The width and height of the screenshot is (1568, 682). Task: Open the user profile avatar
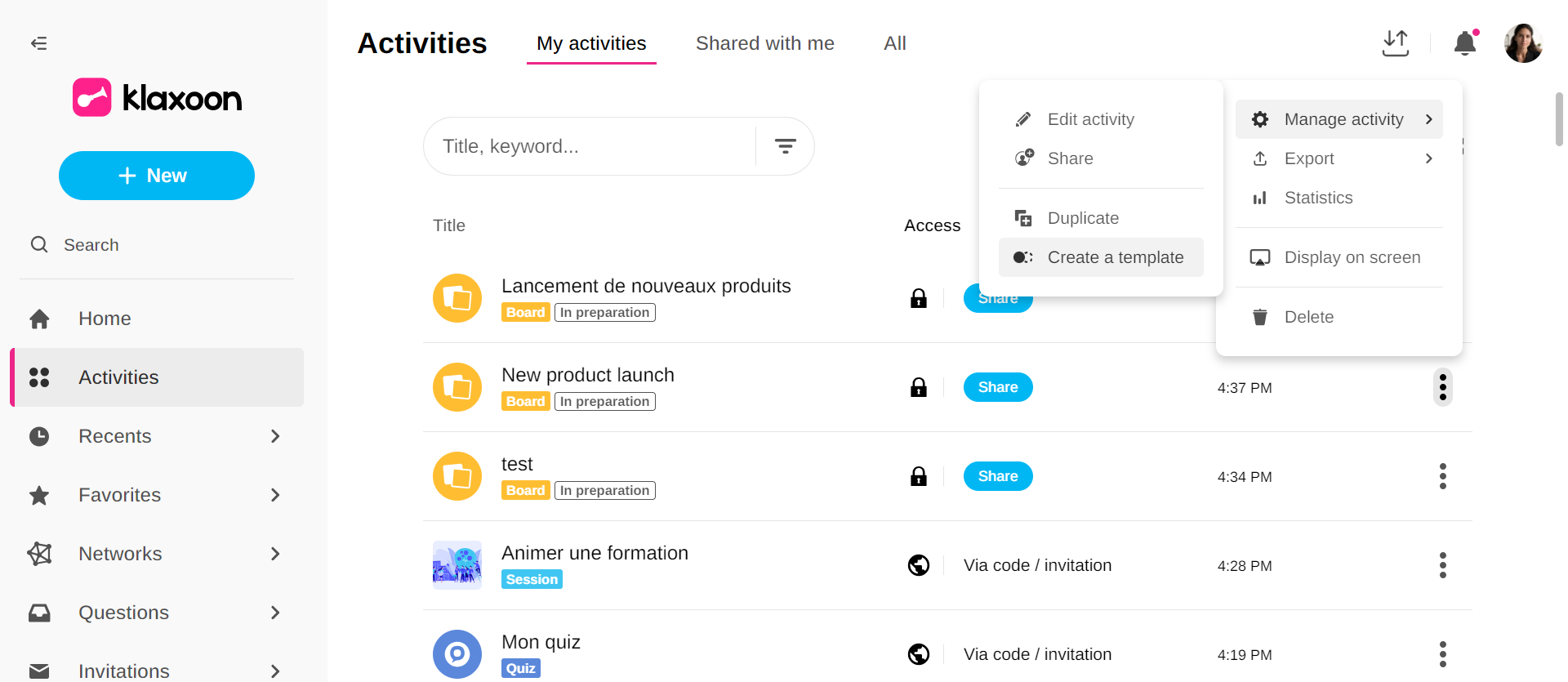1523,43
